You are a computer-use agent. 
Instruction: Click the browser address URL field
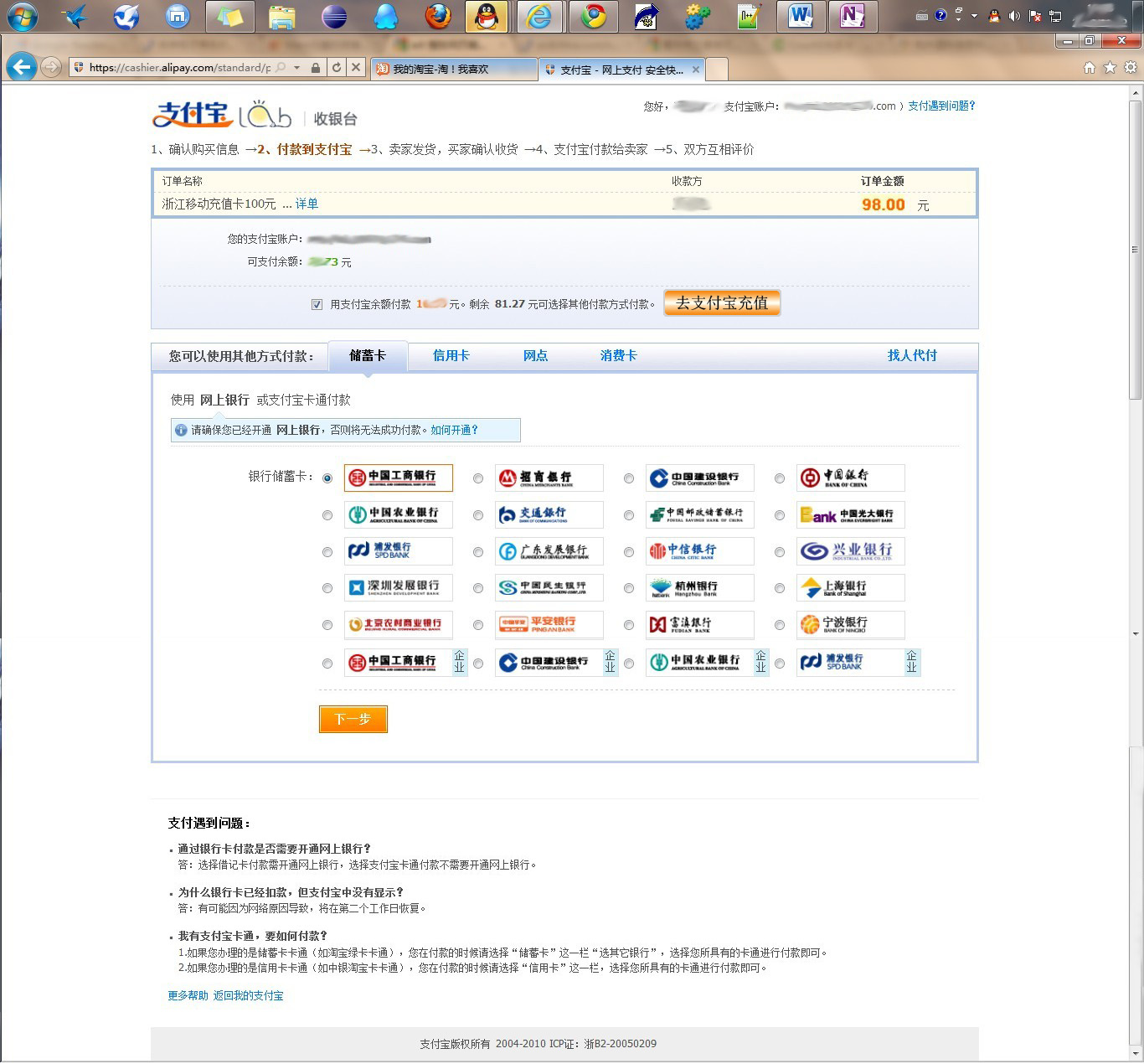(x=179, y=68)
